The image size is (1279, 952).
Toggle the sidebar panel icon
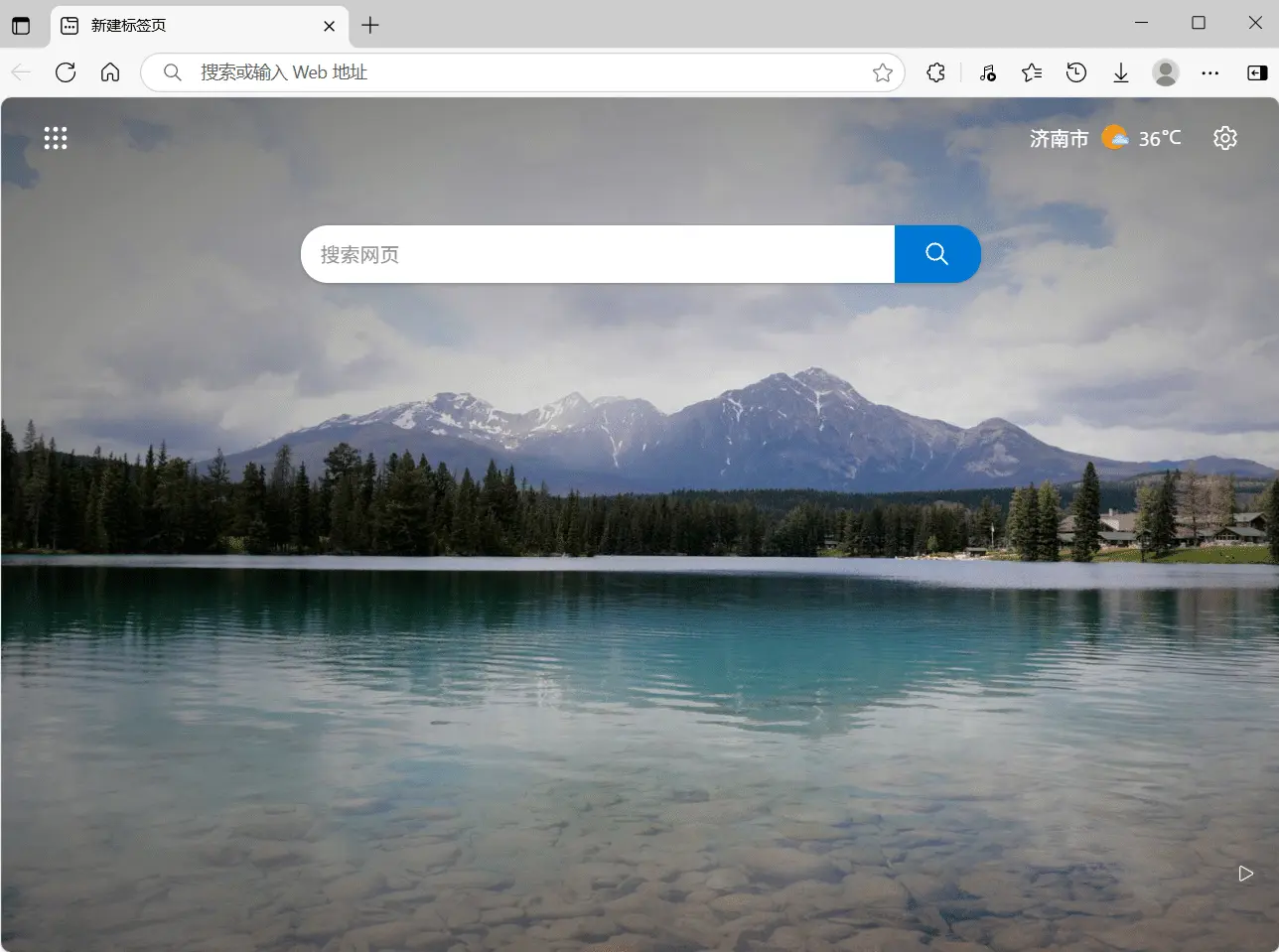tap(1256, 72)
